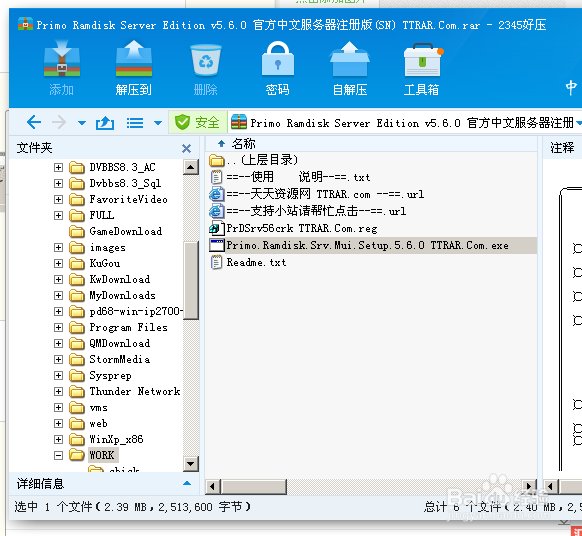
Task: Click the file list horizontal scrollbar thumb
Action: [254, 487]
